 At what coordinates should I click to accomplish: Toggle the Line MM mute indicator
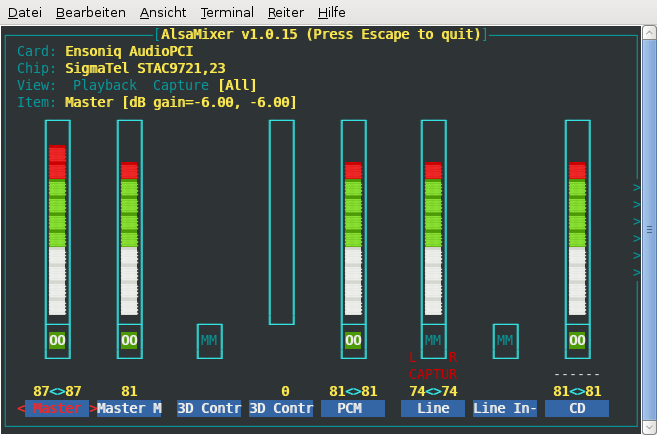coord(434,341)
